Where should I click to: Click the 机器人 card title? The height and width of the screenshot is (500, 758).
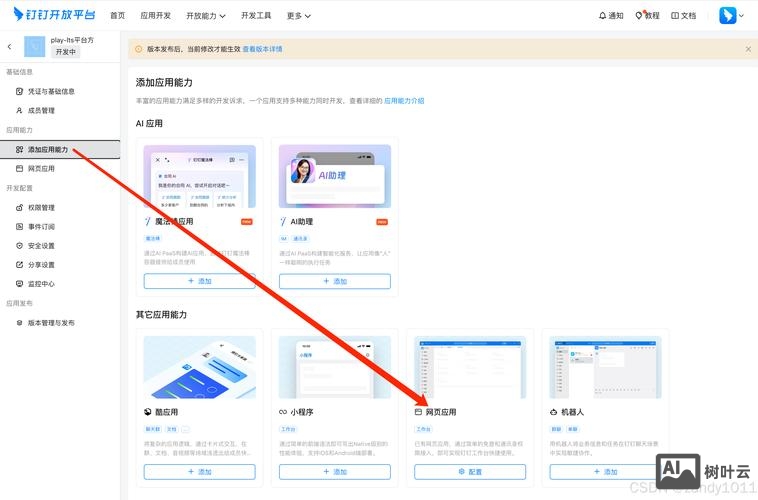572,412
